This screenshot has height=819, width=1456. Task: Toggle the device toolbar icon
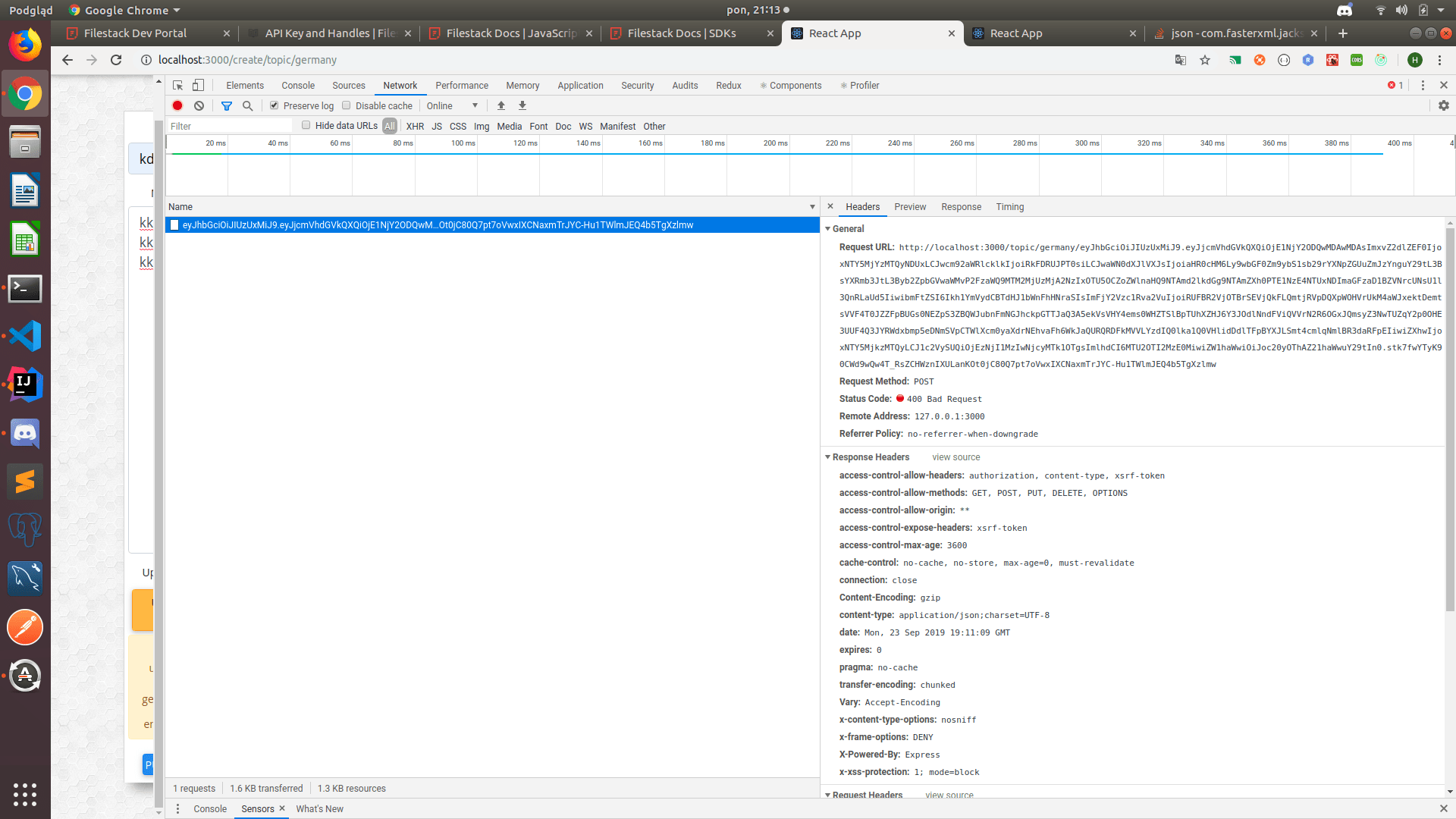coord(199,85)
